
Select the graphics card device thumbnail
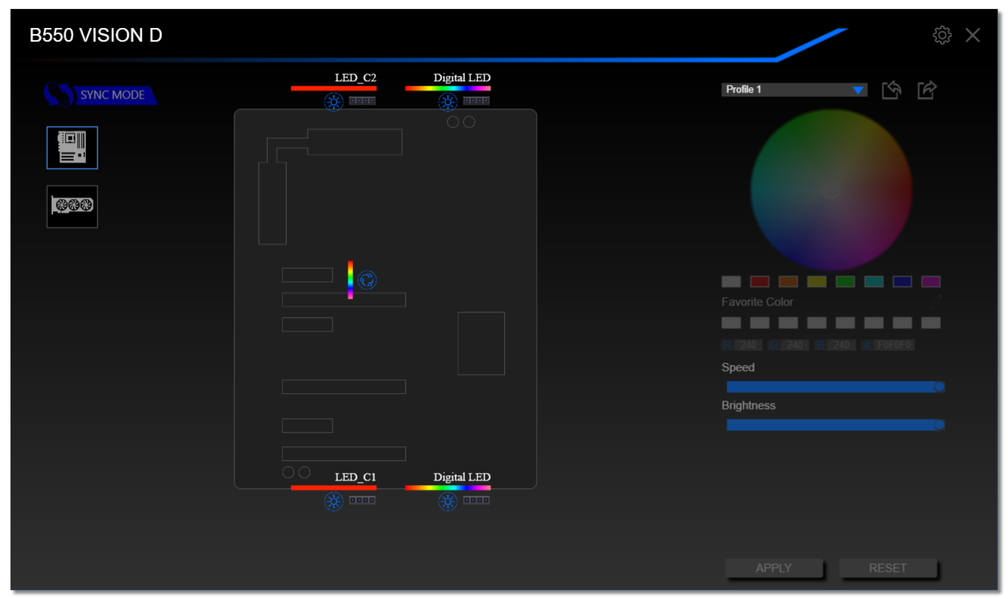pyautogui.click(x=72, y=206)
